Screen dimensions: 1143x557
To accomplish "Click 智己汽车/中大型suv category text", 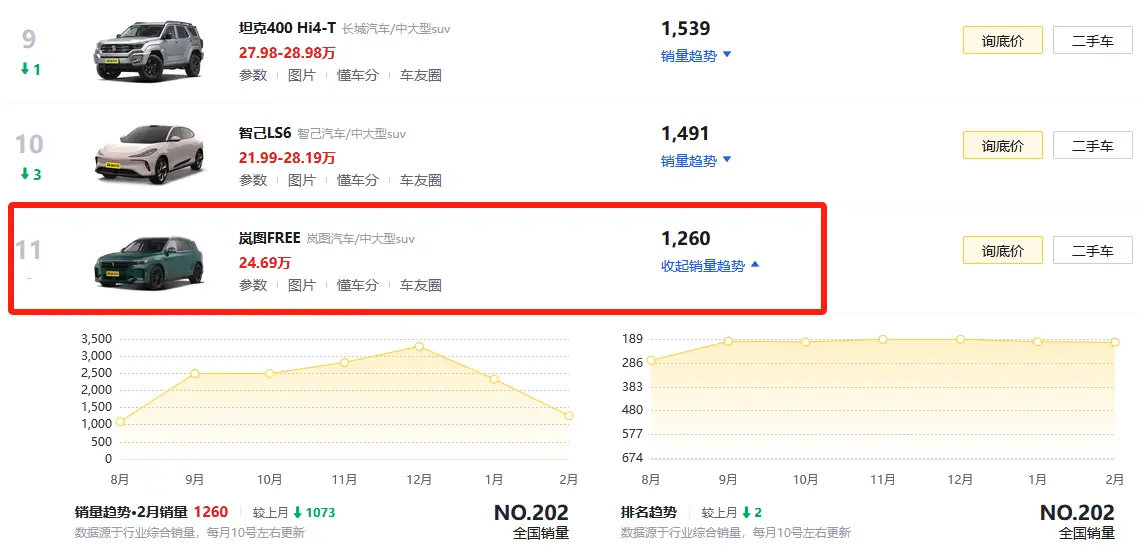I will pyautogui.click(x=351, y=134).
